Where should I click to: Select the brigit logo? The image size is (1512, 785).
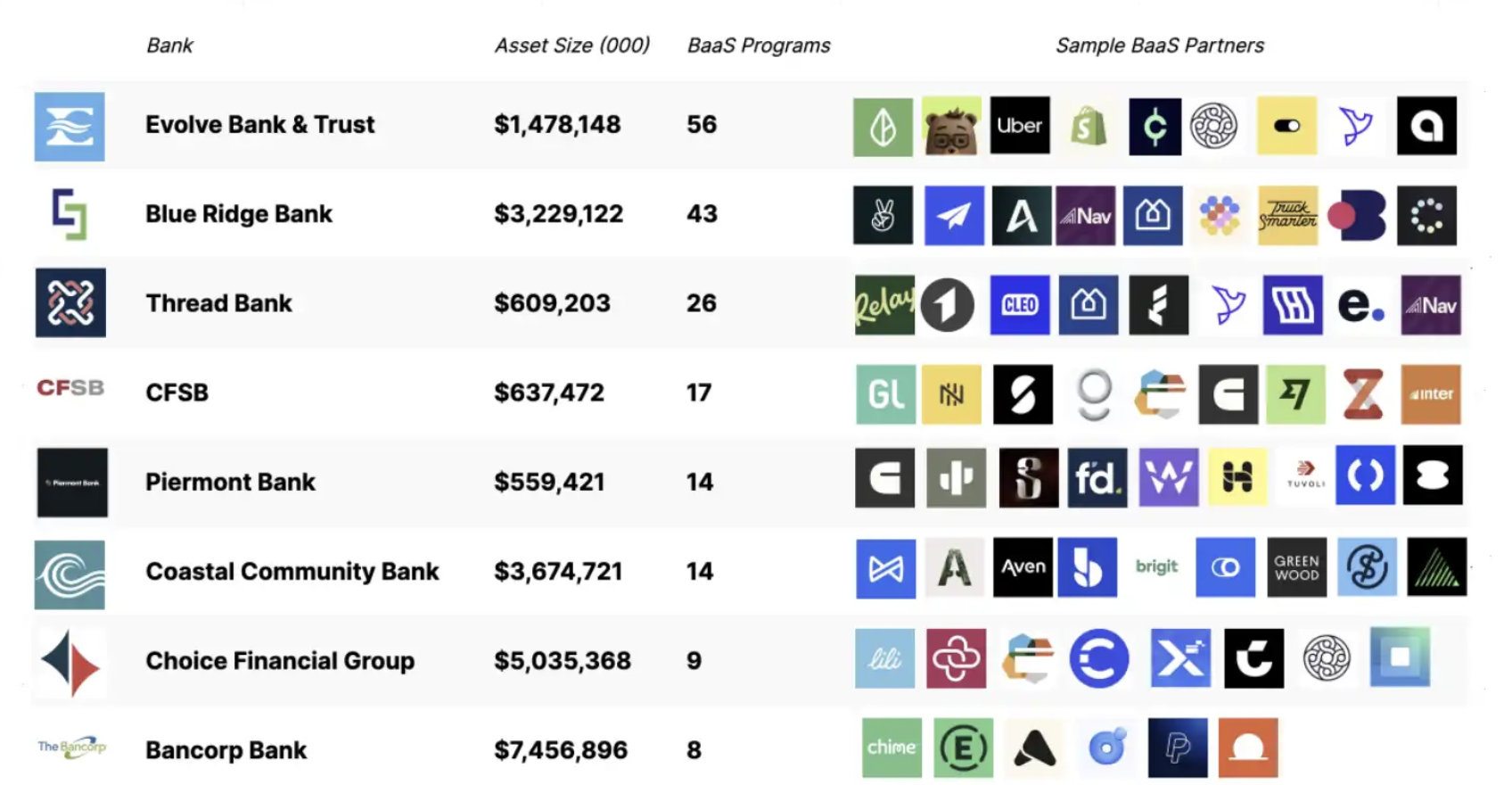coord(1156,567)
